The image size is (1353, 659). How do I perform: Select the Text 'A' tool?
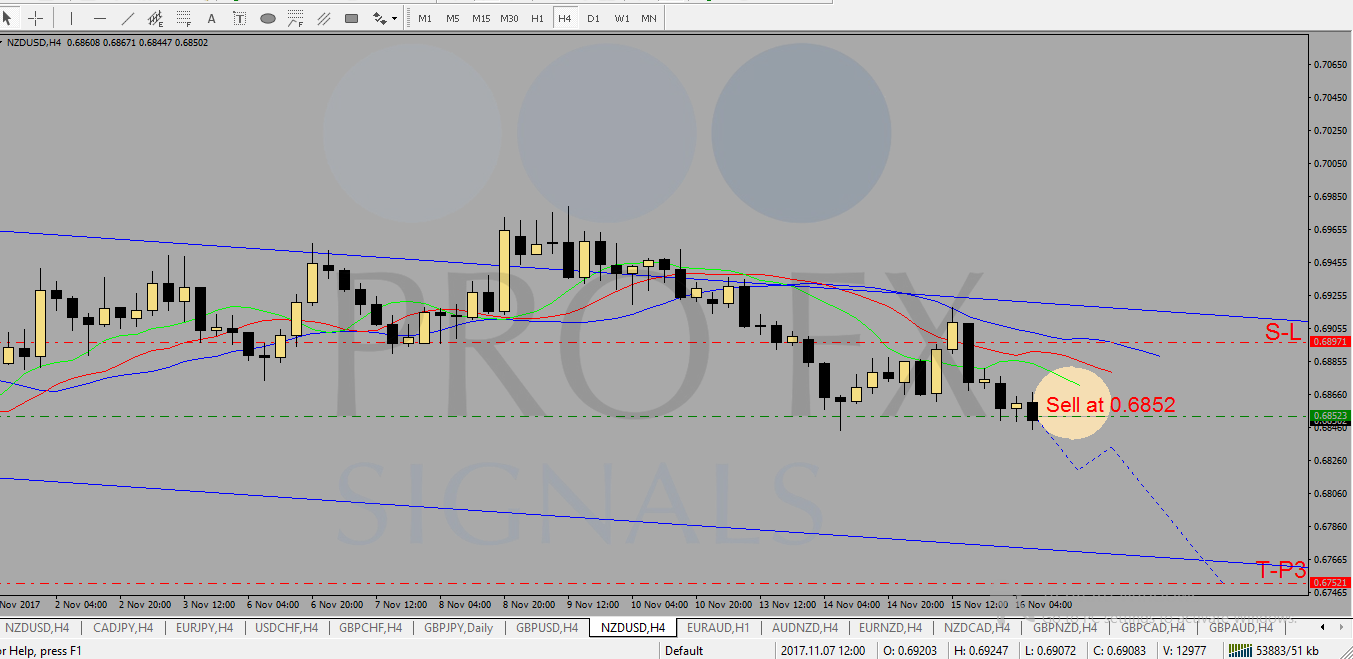coord(211,18)
